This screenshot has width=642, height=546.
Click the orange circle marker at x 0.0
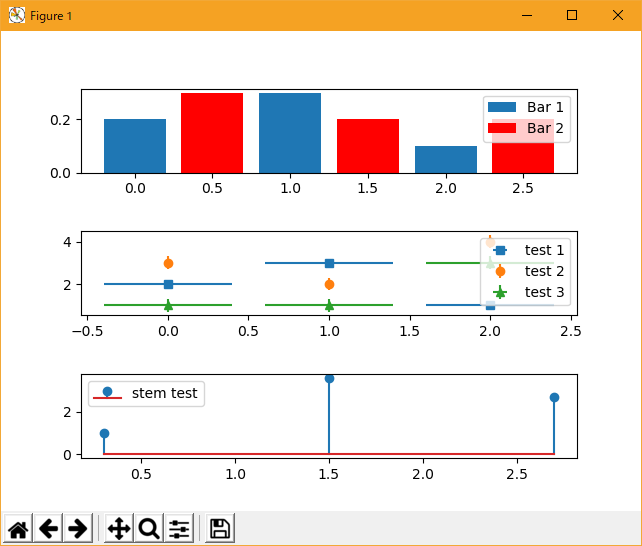[x=168, y=263]
